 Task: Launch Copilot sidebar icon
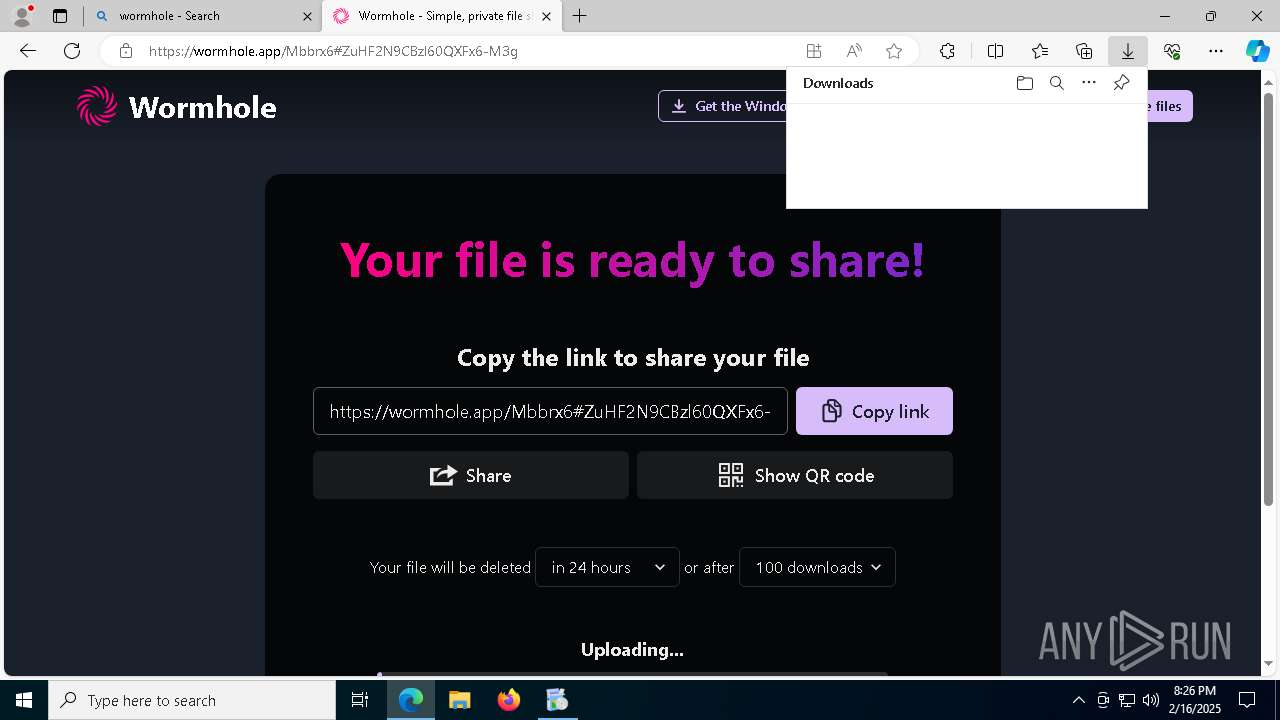tap(1258, 51)
